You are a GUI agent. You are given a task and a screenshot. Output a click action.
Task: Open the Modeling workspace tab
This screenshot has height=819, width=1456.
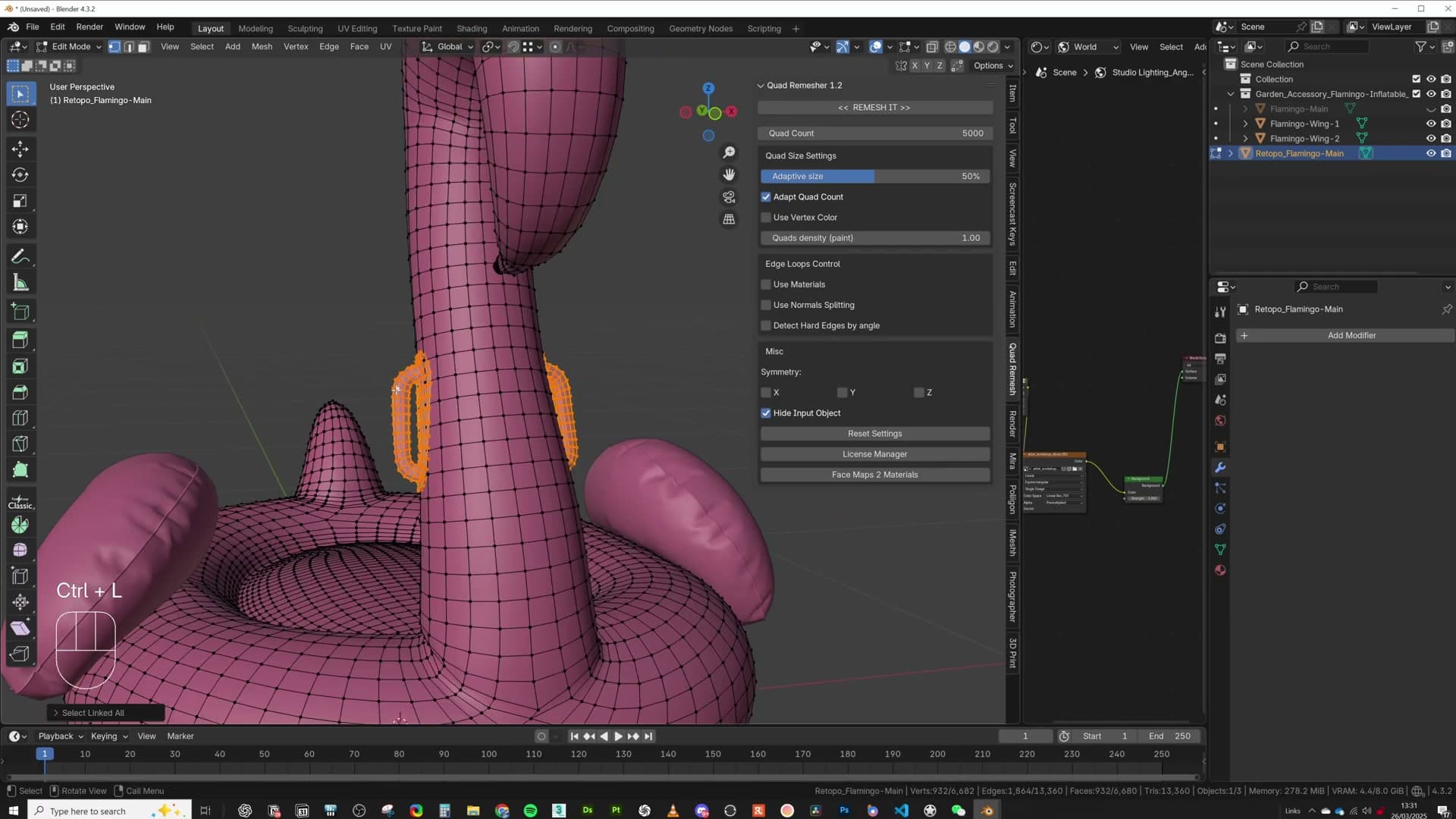tap(256, 29)
